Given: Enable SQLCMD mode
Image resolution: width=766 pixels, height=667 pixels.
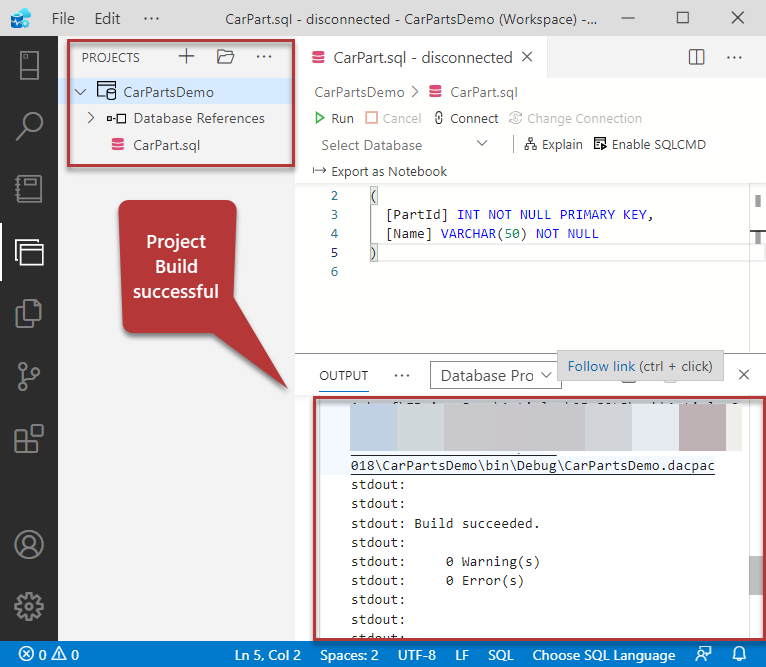Looking at the screenshot, I should pyautogui.click(x=650, y=145).
